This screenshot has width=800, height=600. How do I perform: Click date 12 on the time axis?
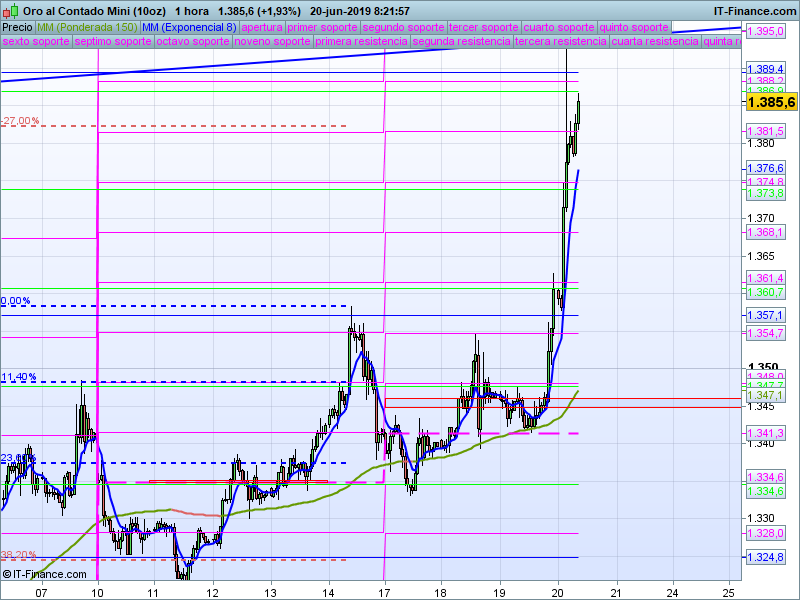pos(212,593)
